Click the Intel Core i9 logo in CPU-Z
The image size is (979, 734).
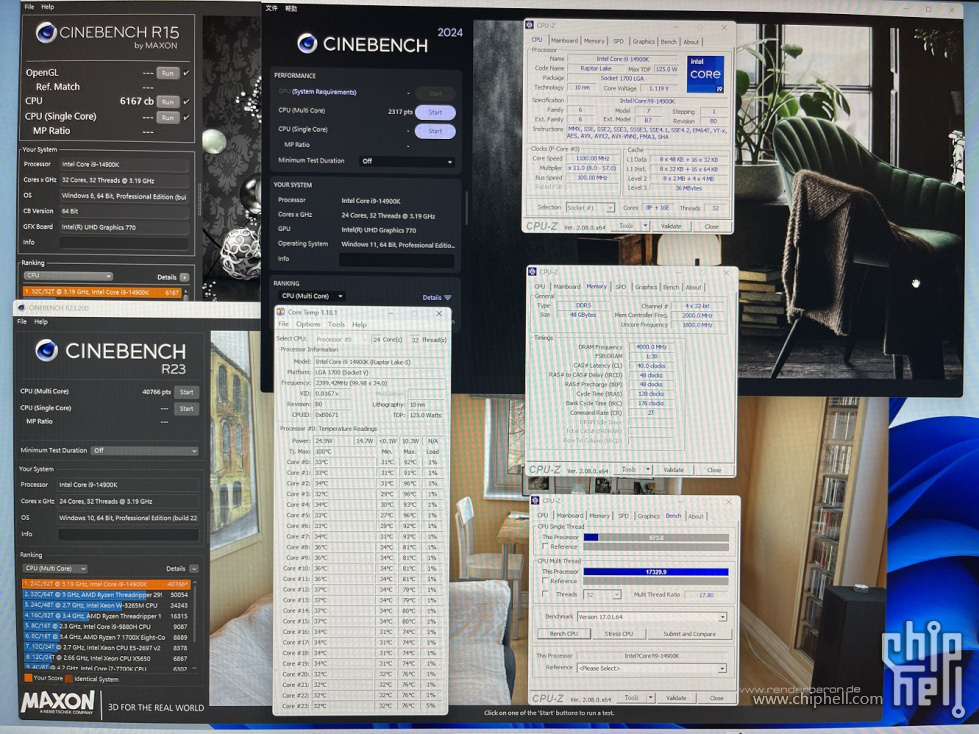click(706, 74)
